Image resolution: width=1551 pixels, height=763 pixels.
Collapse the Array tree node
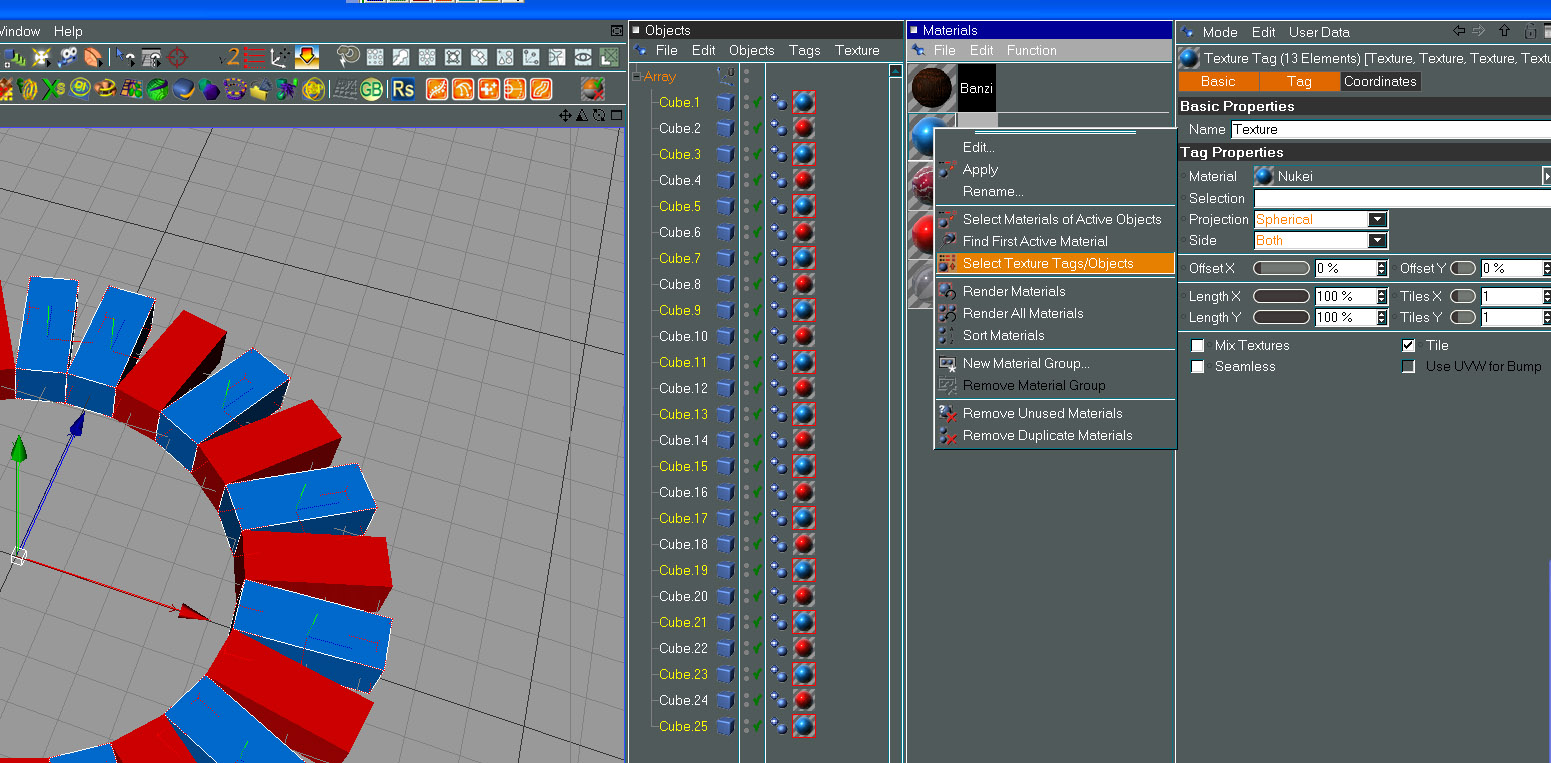pyautogui.click(x=638, y=76)
